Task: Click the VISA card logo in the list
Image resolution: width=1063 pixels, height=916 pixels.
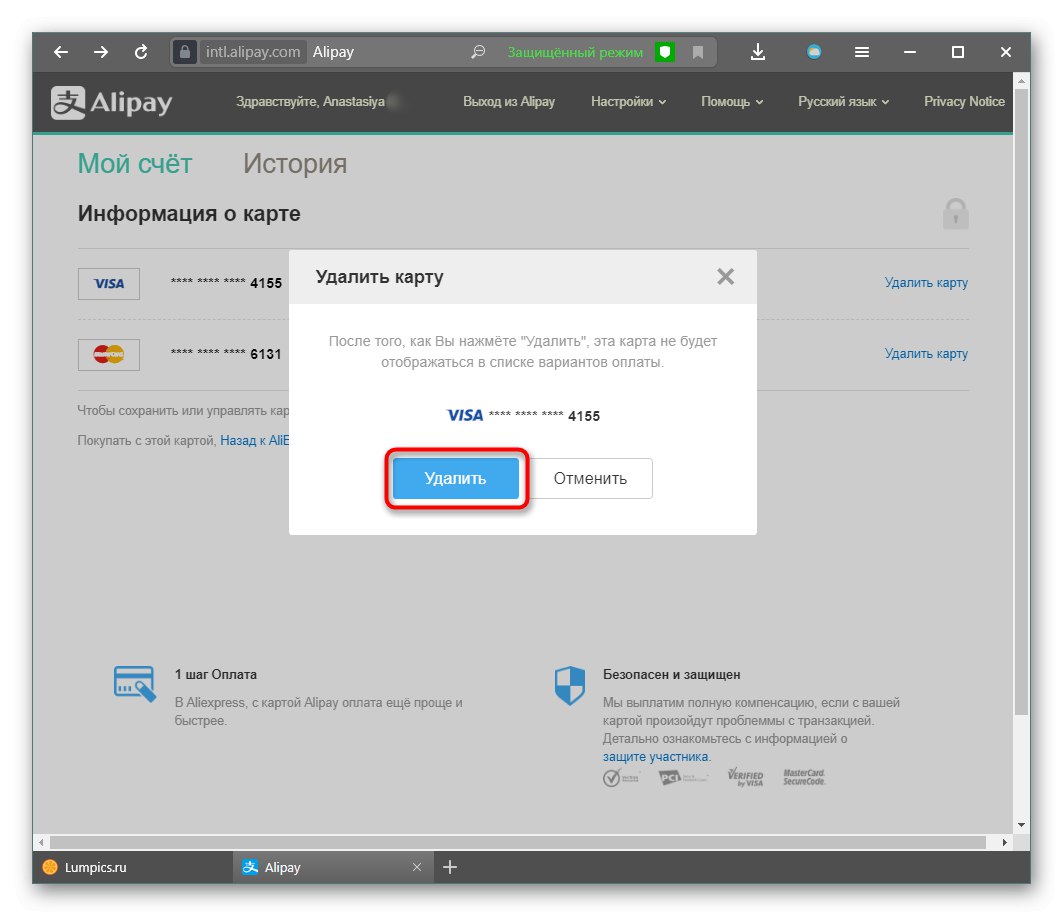Action: pos(108,283)
